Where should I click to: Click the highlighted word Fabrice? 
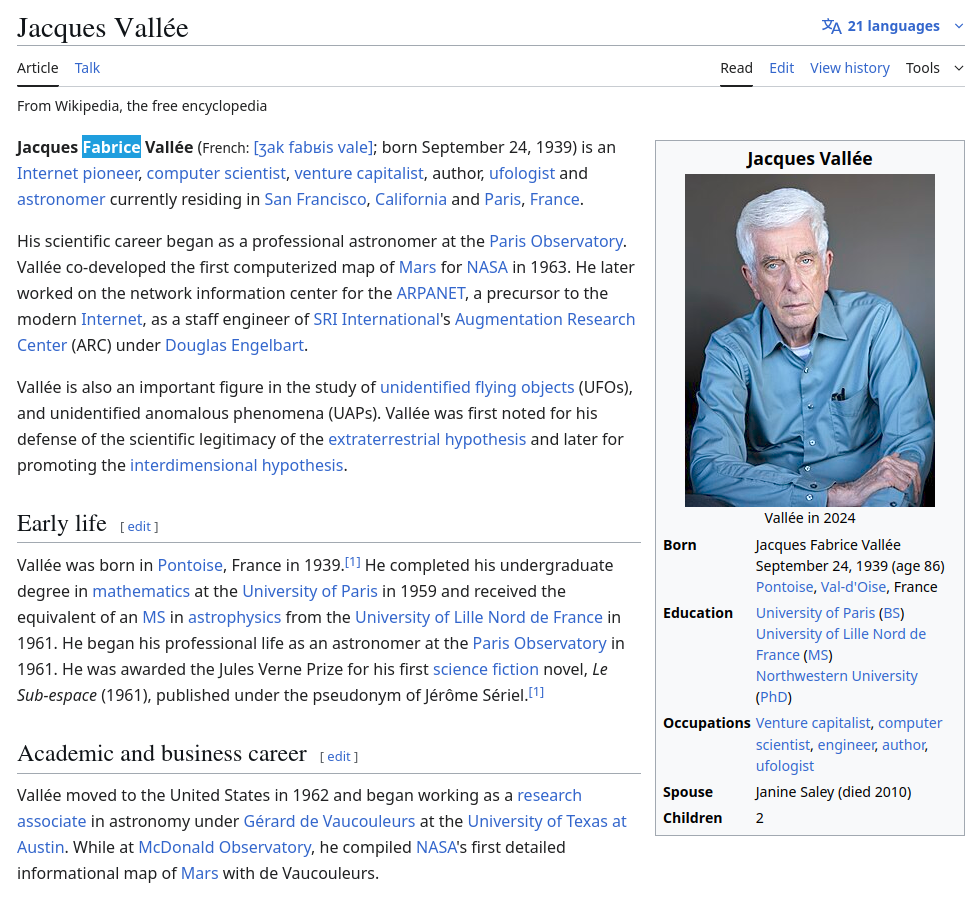(x=111, y=148)
